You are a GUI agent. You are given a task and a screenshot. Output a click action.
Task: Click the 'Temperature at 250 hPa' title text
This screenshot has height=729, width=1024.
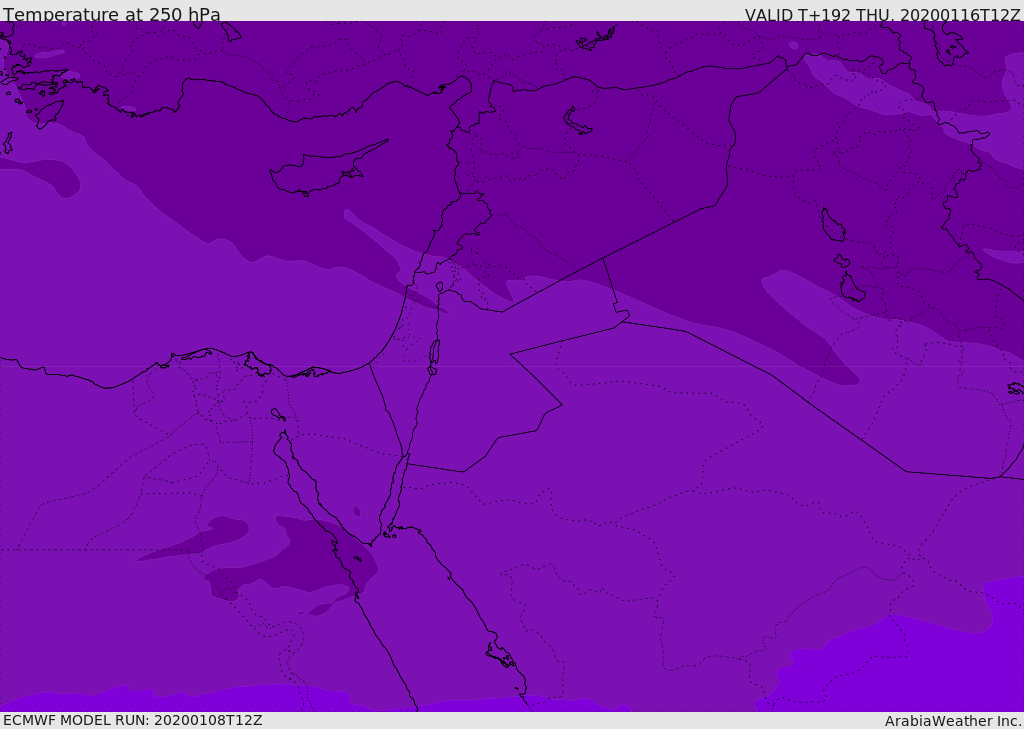click(112, 14)
